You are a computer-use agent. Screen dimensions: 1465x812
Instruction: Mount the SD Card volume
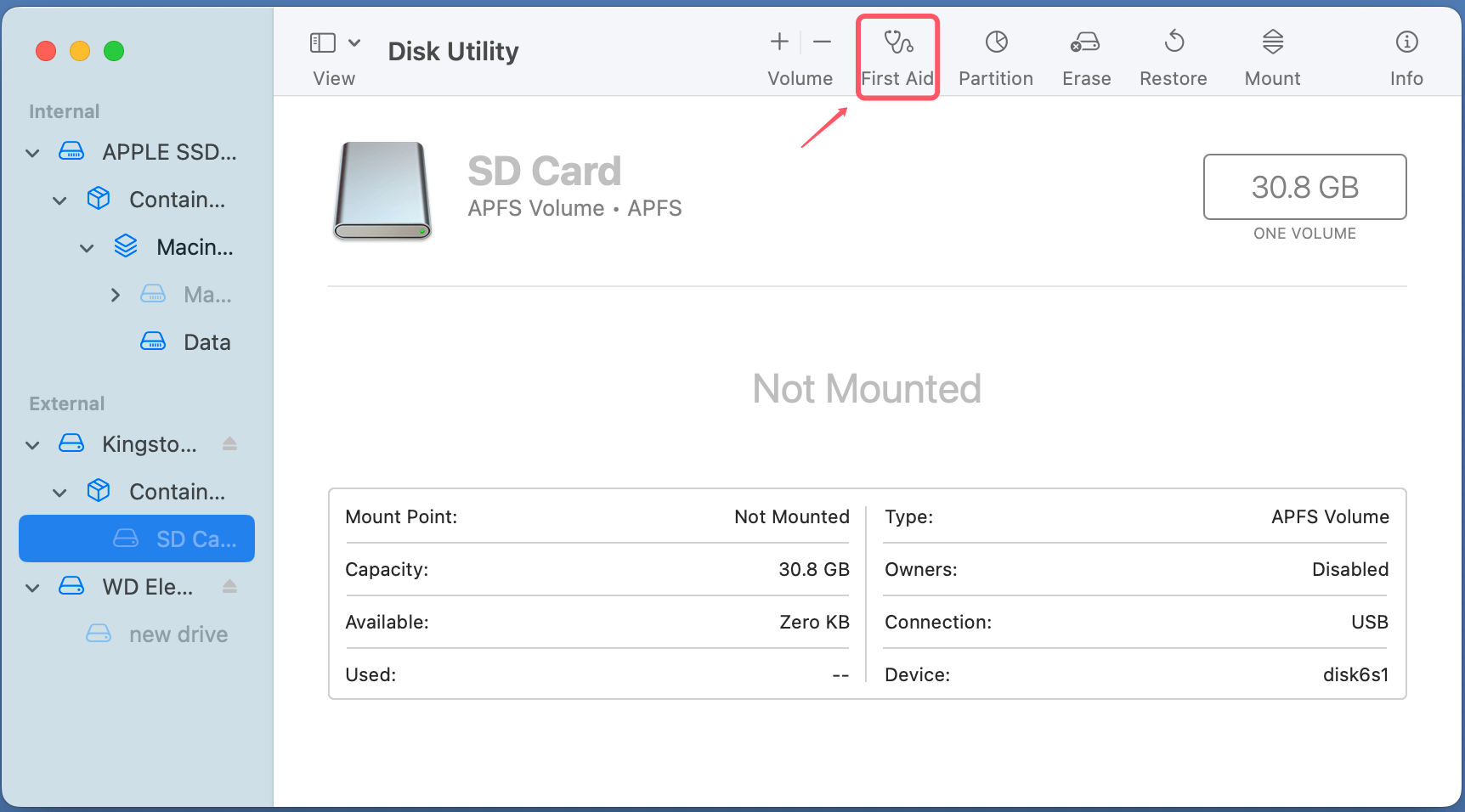1271,55
